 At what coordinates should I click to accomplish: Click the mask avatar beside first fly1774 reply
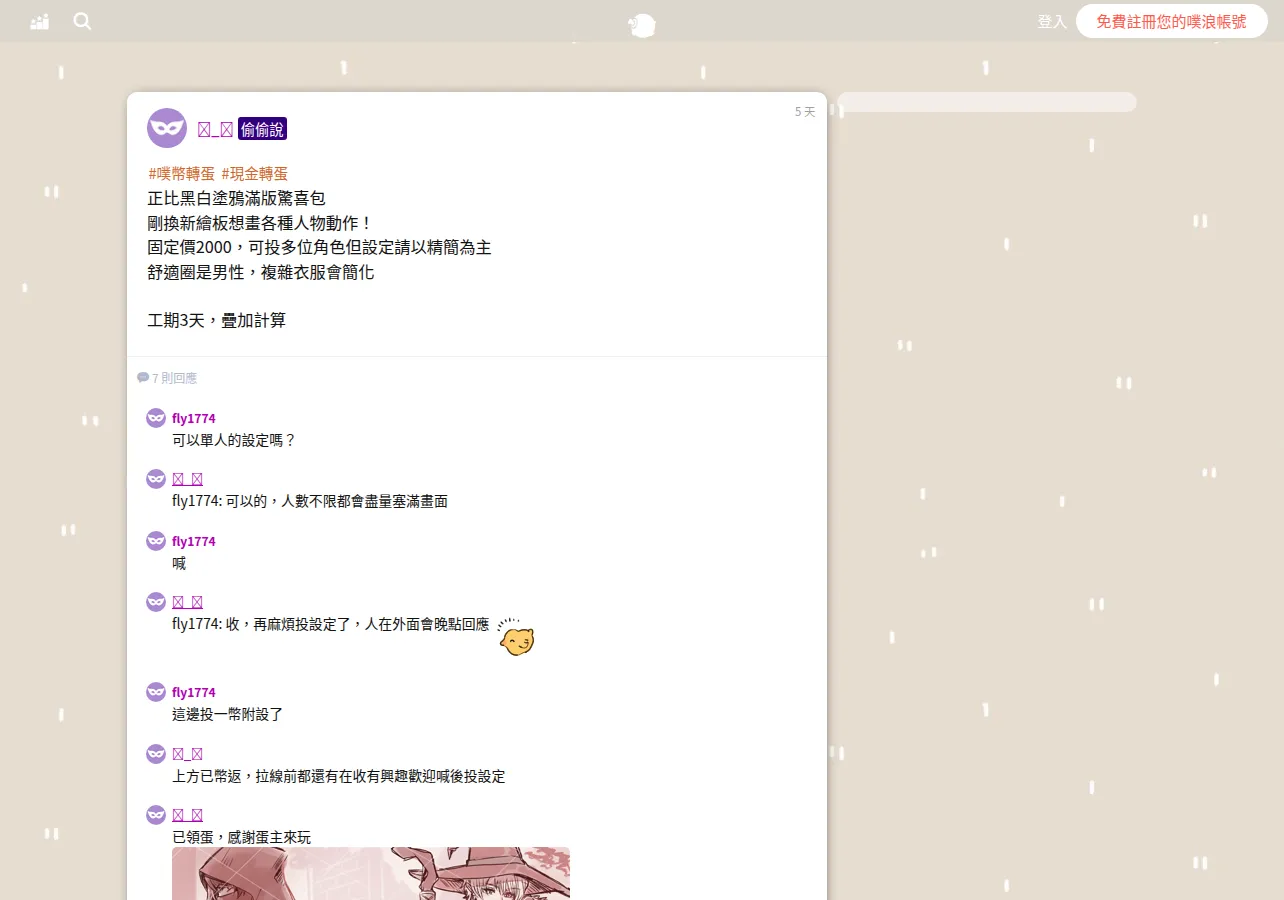pyautogui.click(x=156, y=418)
